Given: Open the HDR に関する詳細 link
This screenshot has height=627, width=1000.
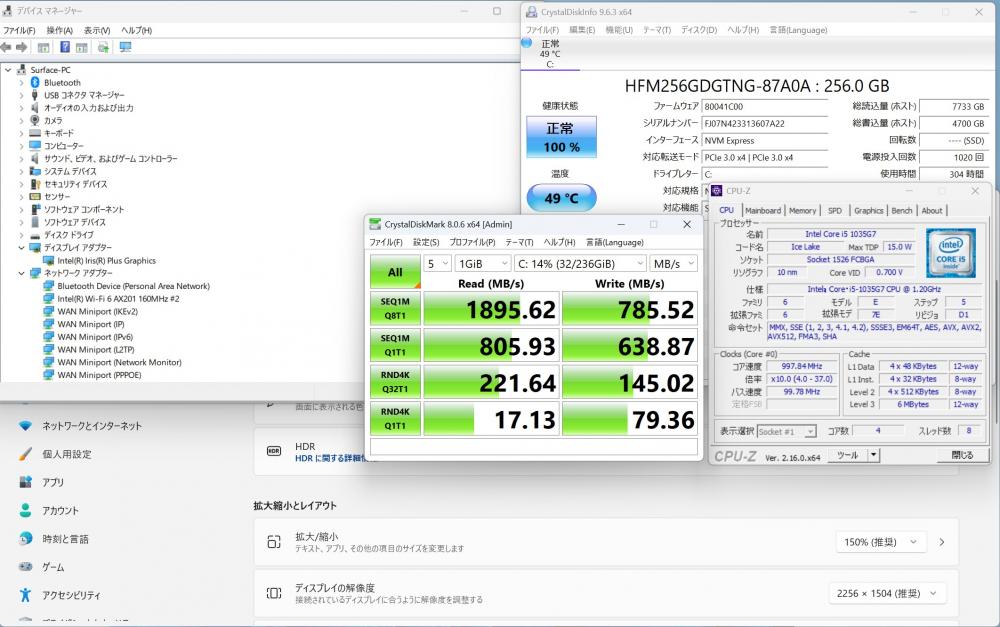Looking at the screenshot, I should pos(329,458).
